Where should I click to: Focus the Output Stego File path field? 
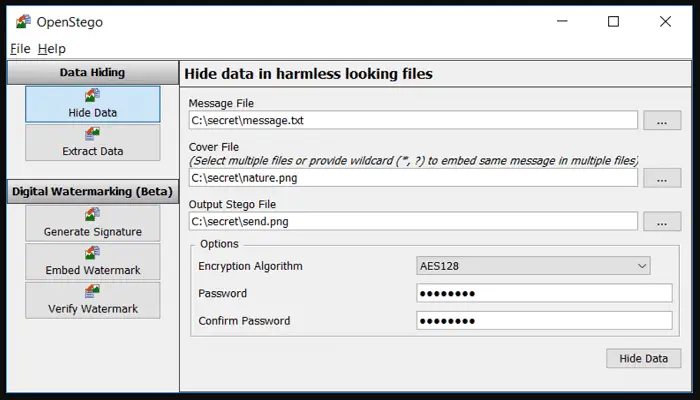click(x=413, y=221)
